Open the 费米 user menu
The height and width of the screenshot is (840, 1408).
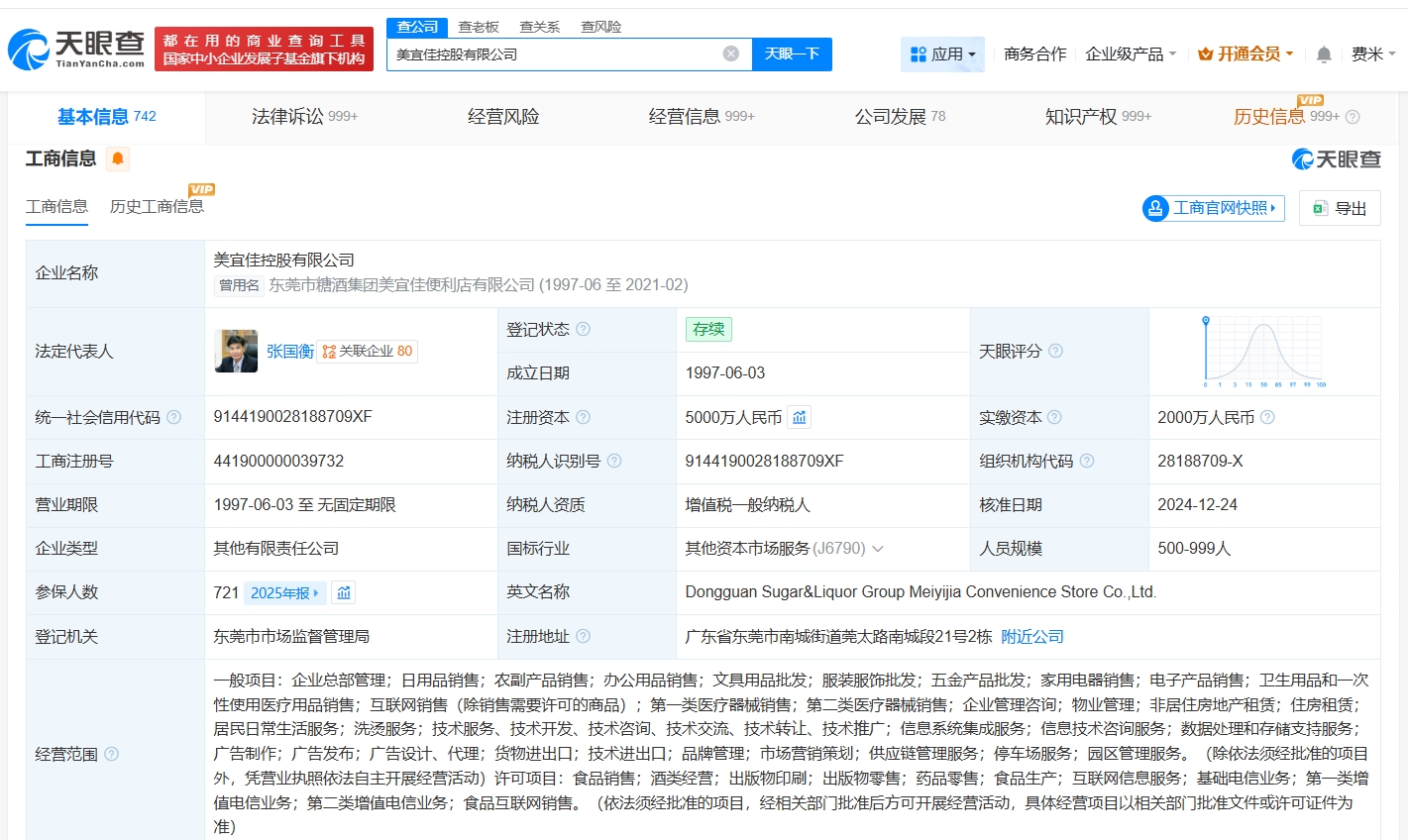1373,54
